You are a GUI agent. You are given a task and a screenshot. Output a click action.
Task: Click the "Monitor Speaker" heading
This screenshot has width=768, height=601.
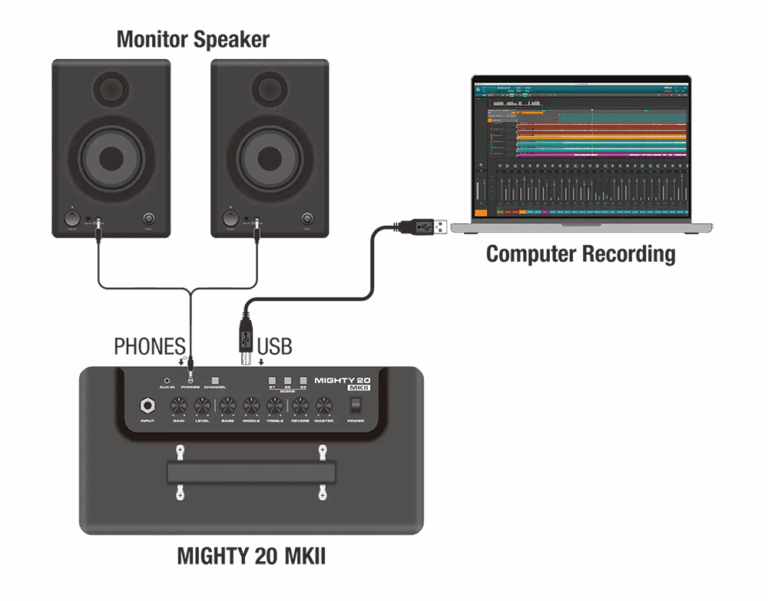click(x=193, y=40)
